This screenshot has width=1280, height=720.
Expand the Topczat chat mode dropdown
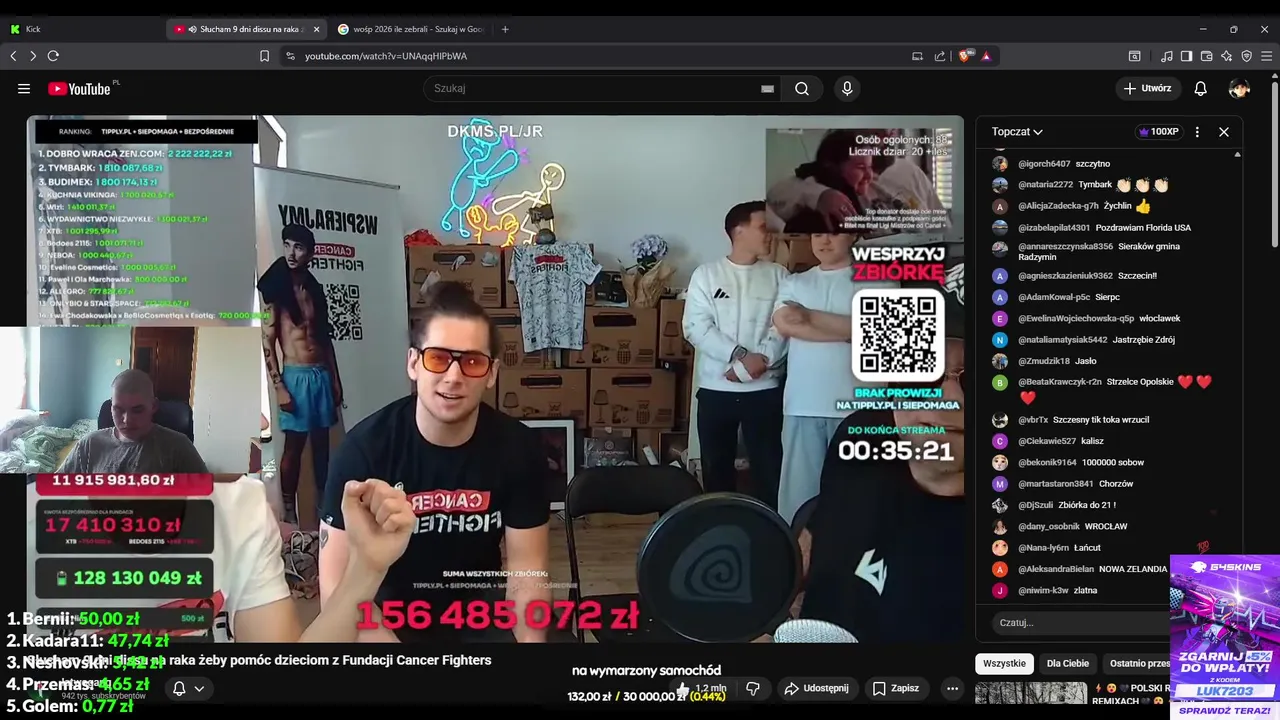click(1017, 132)
